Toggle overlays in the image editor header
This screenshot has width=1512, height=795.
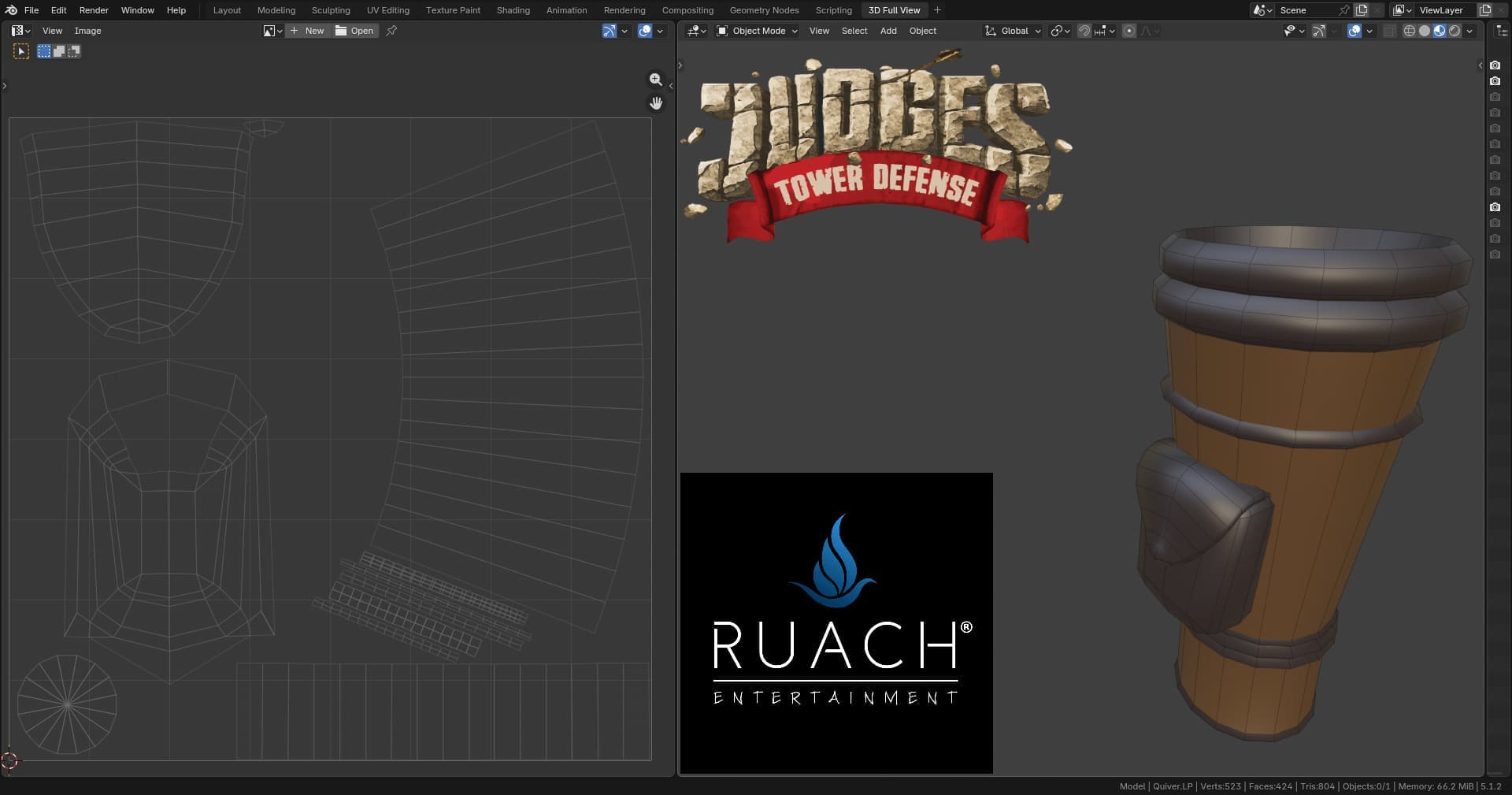pyautogui.click(x=645, y=31)
